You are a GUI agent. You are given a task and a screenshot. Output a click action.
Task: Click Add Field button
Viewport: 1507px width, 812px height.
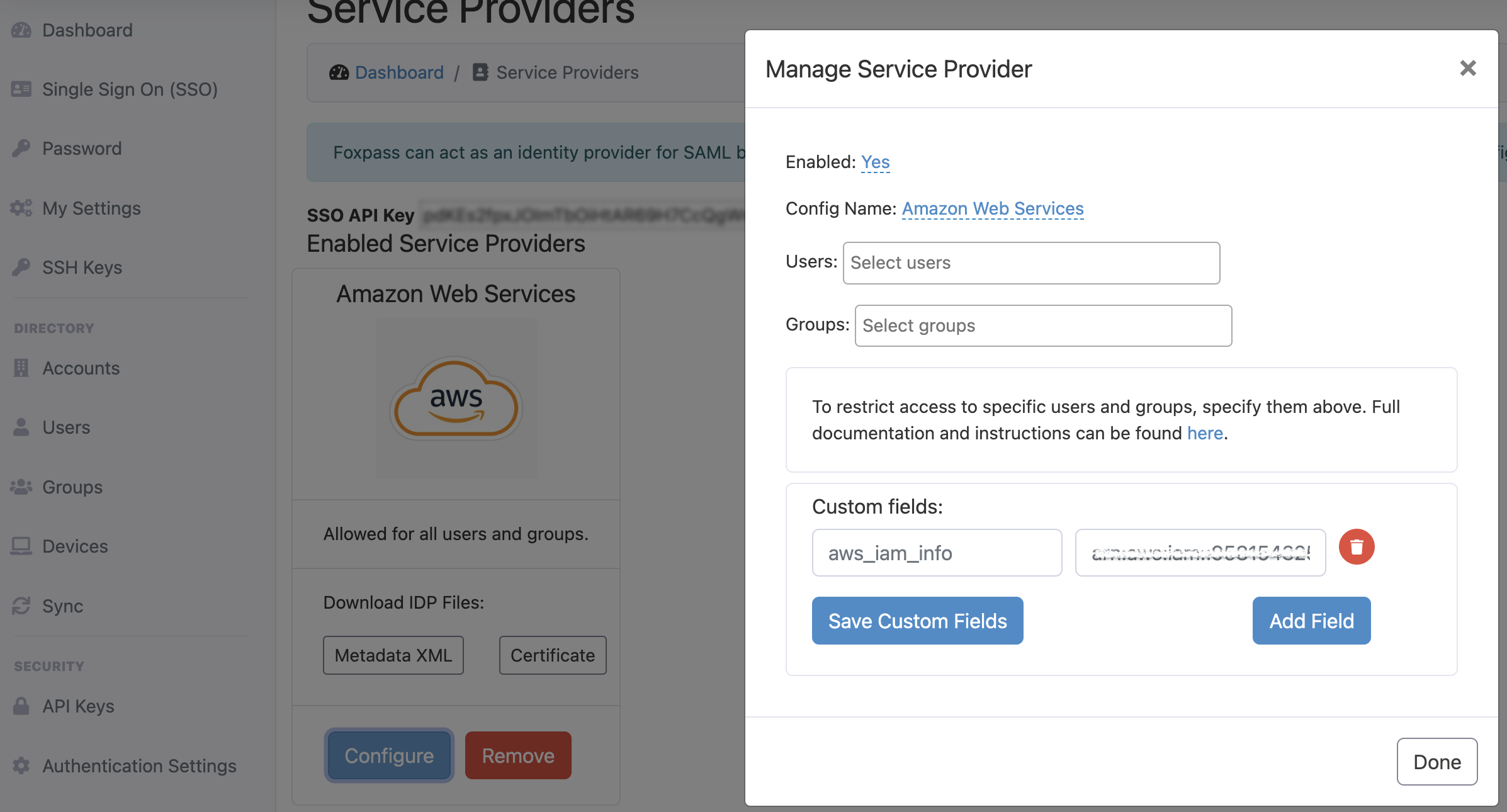(1311, 620)
